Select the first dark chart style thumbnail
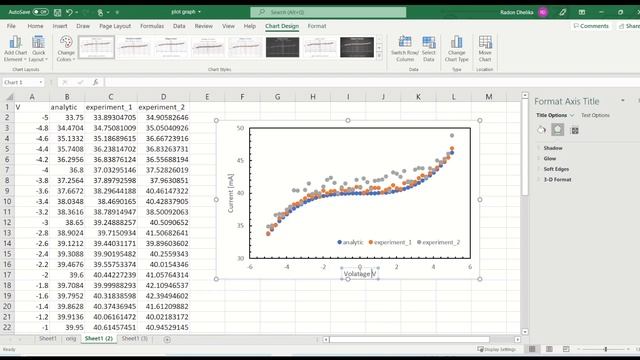This screenshot has height=360, width=640. (282, 47)
